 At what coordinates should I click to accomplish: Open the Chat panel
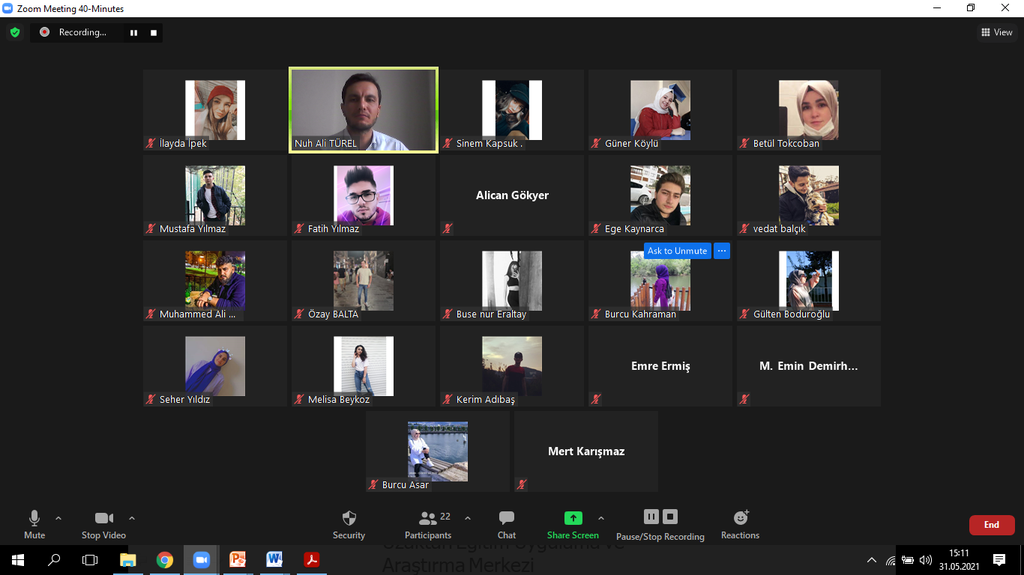506,523
